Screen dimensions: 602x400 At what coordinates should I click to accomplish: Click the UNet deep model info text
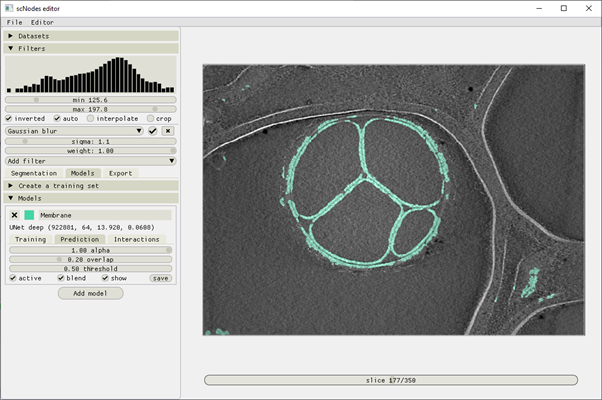(x=82, y=228)
